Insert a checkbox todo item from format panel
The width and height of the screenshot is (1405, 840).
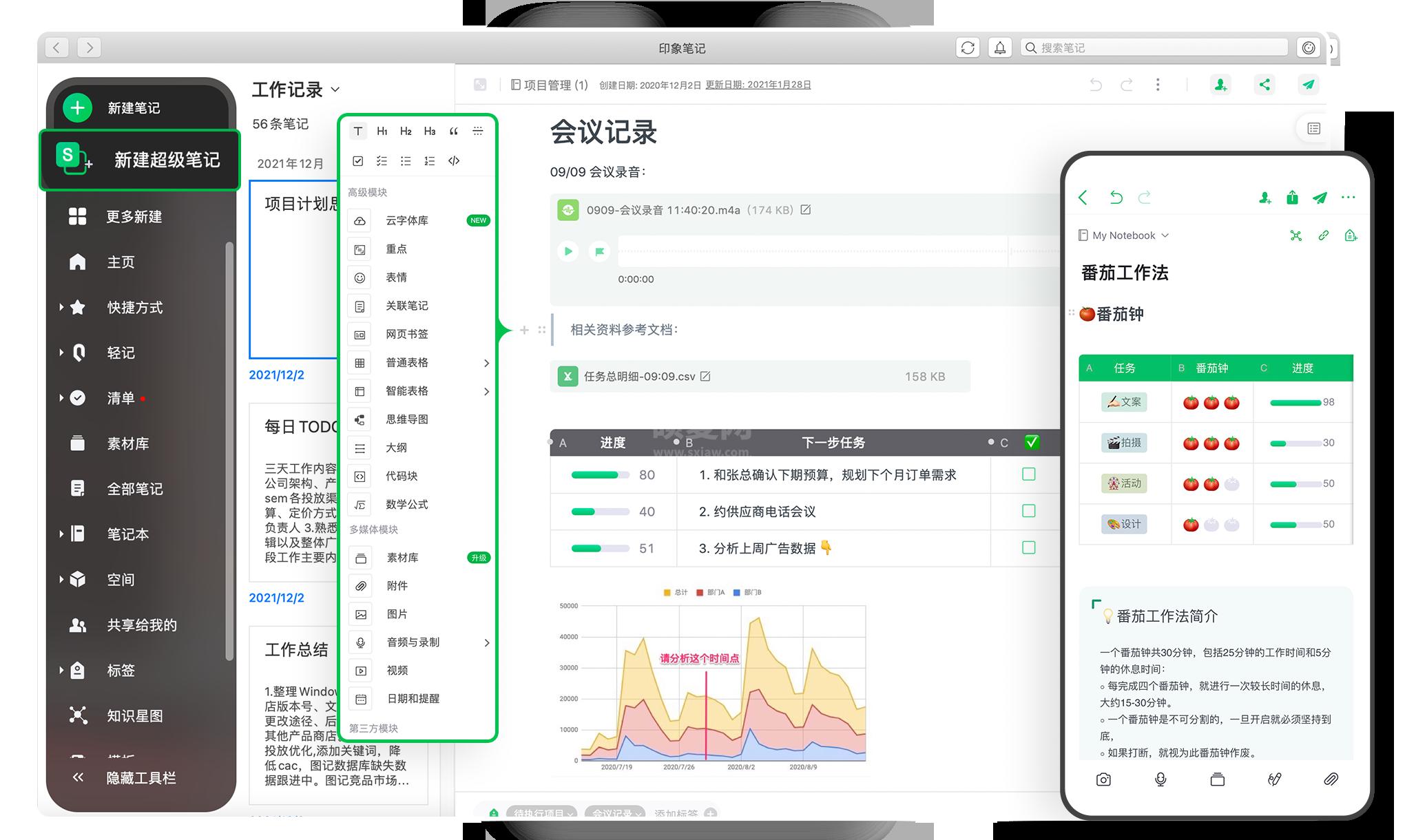(358, 160)
